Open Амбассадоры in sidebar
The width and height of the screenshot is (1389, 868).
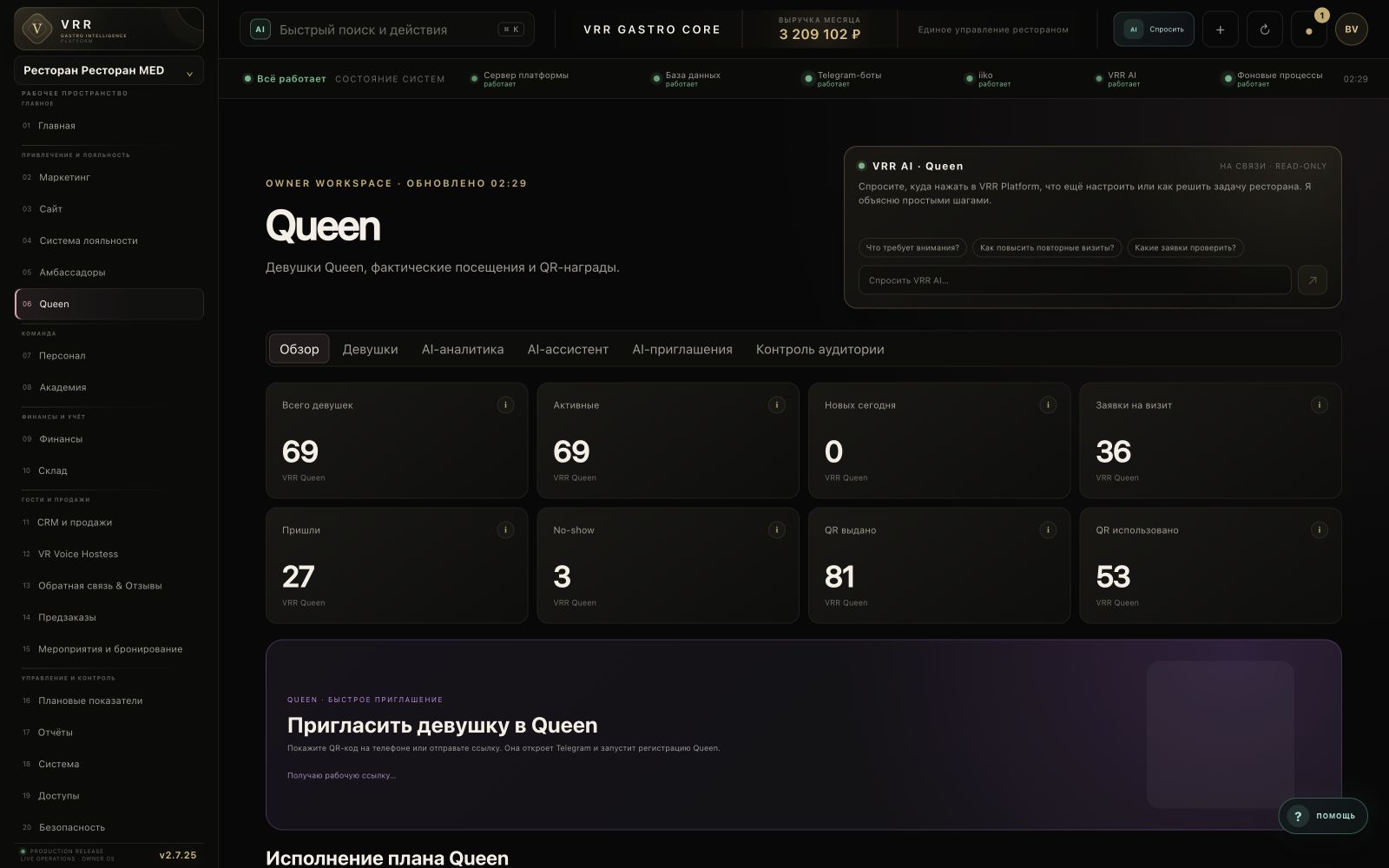click(x=109, y=273)
